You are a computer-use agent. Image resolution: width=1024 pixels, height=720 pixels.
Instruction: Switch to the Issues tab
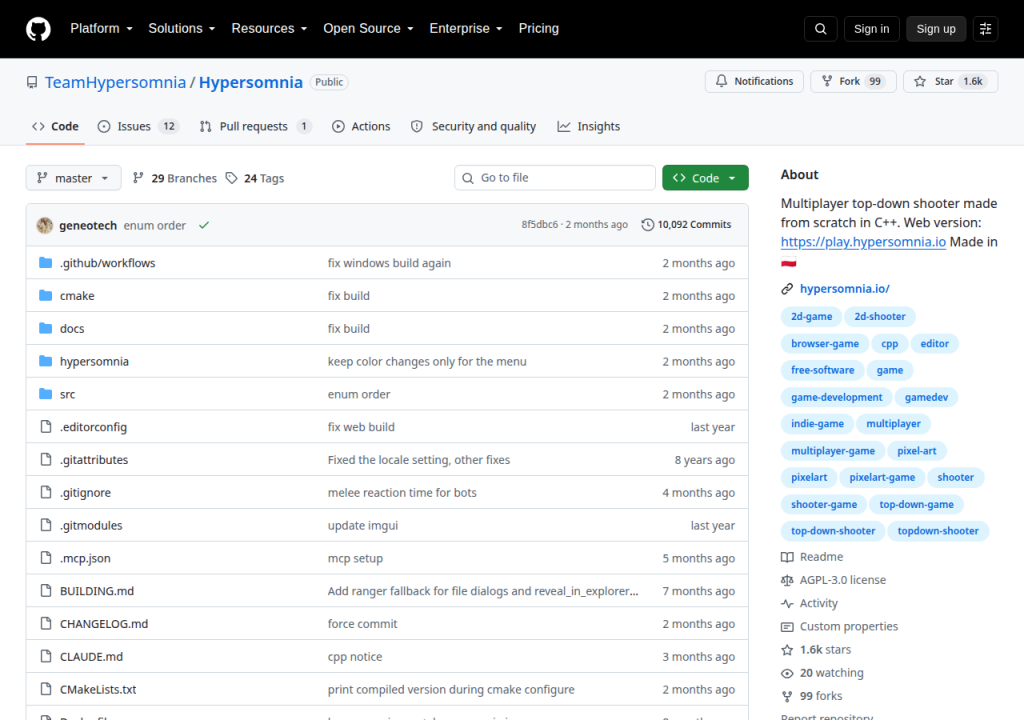click(x=138, y=127)
